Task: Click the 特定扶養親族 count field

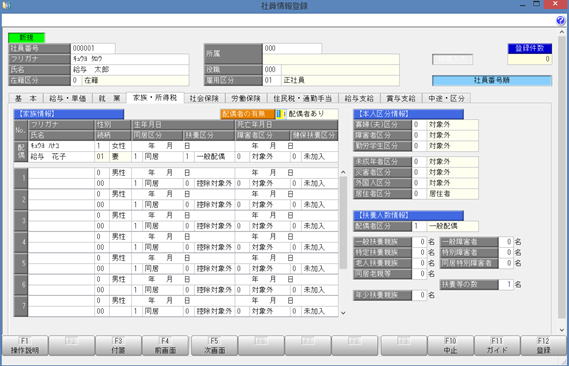Action: (x=419, y=252)
